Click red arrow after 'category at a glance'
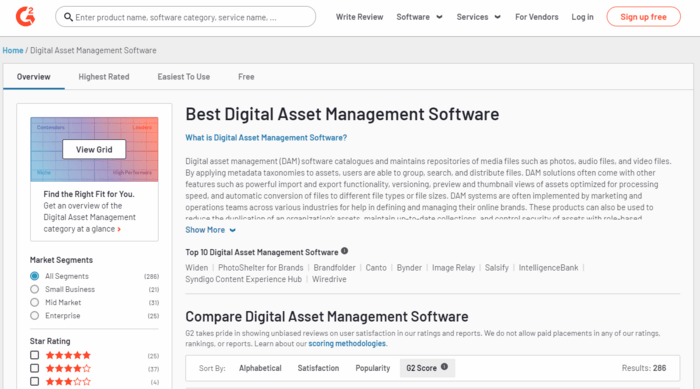The width and height of the screenshot is (700, 389). point(119,229)
